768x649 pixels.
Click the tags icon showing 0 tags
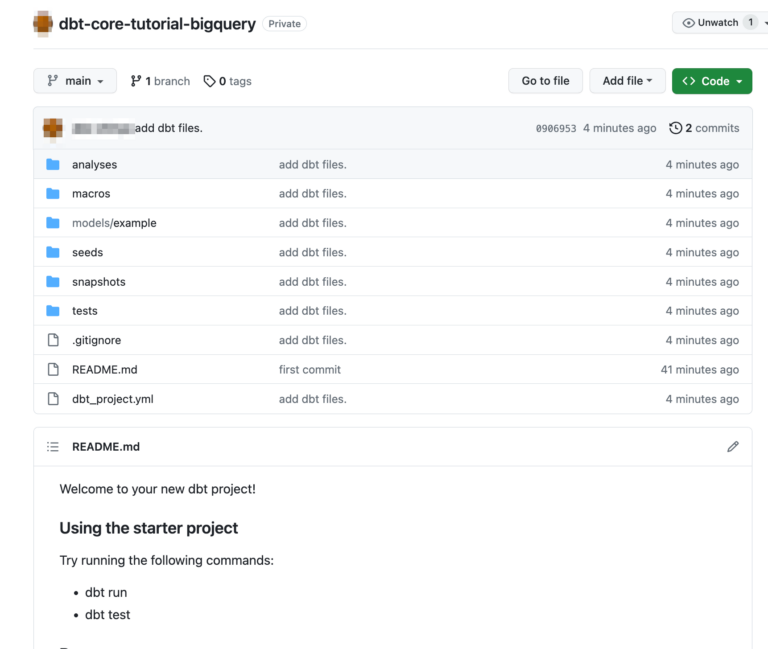point(209,81)
